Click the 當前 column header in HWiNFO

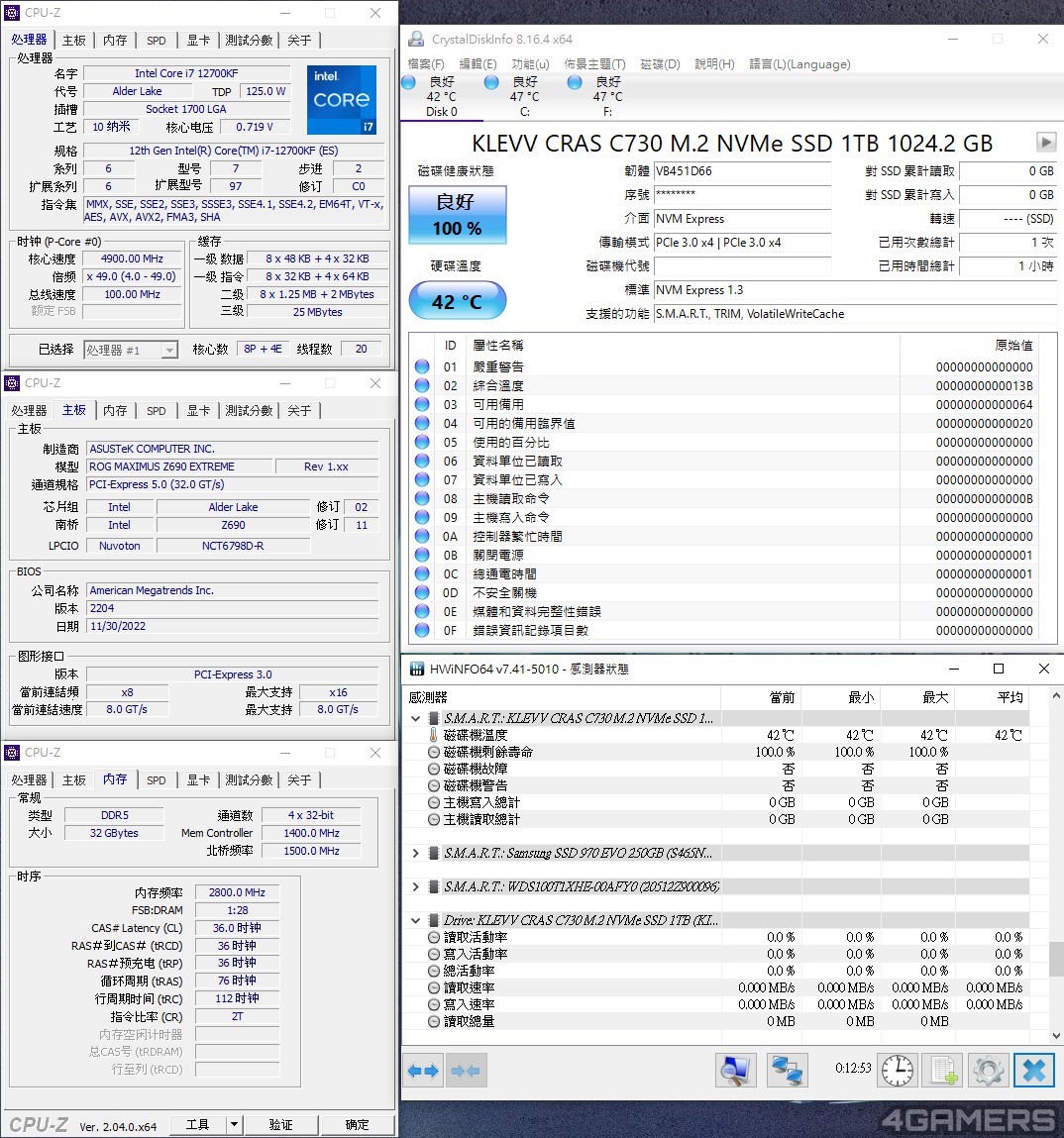(x=761, y=697)
